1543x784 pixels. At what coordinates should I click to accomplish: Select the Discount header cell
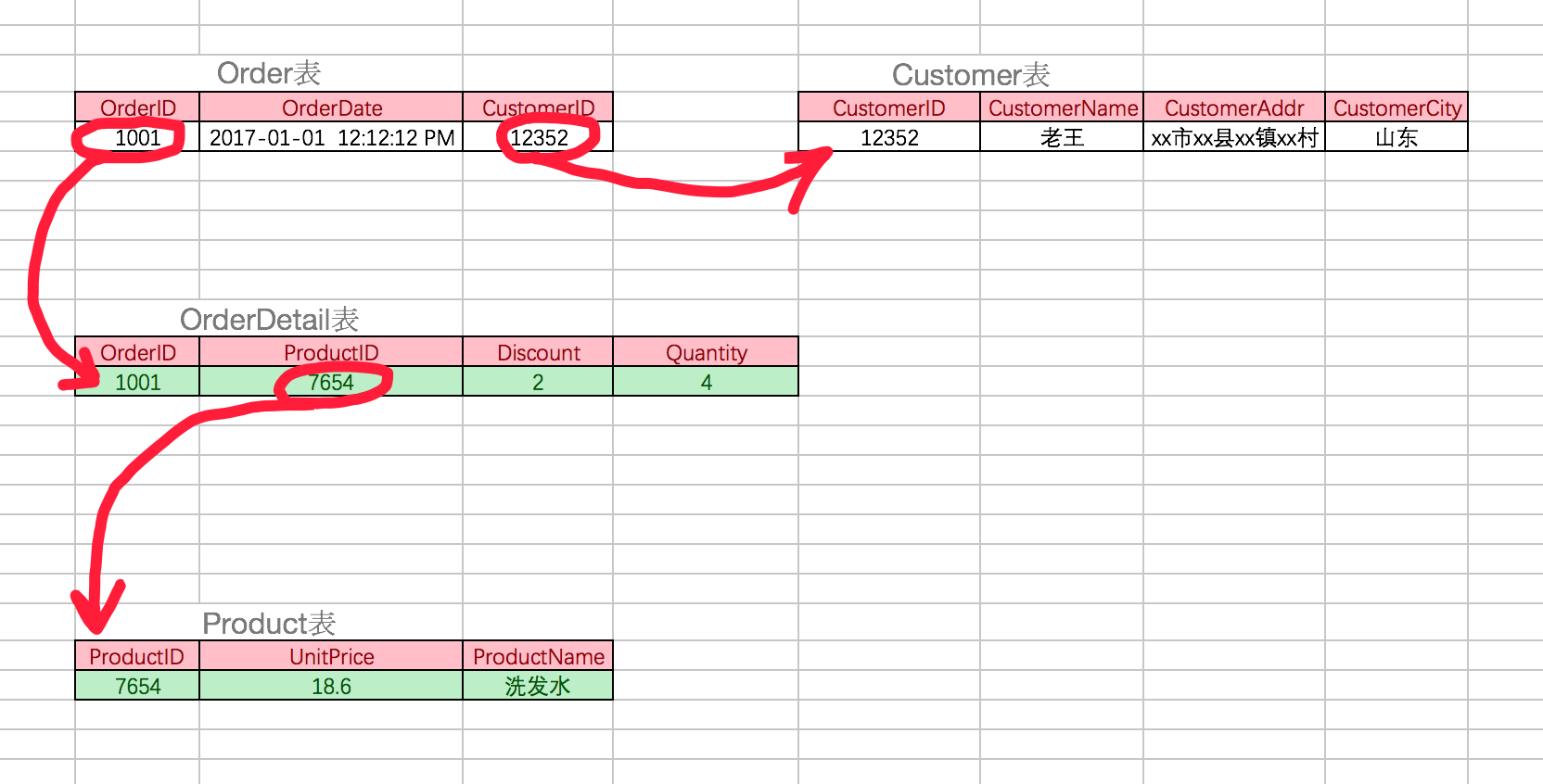(538, 352)
